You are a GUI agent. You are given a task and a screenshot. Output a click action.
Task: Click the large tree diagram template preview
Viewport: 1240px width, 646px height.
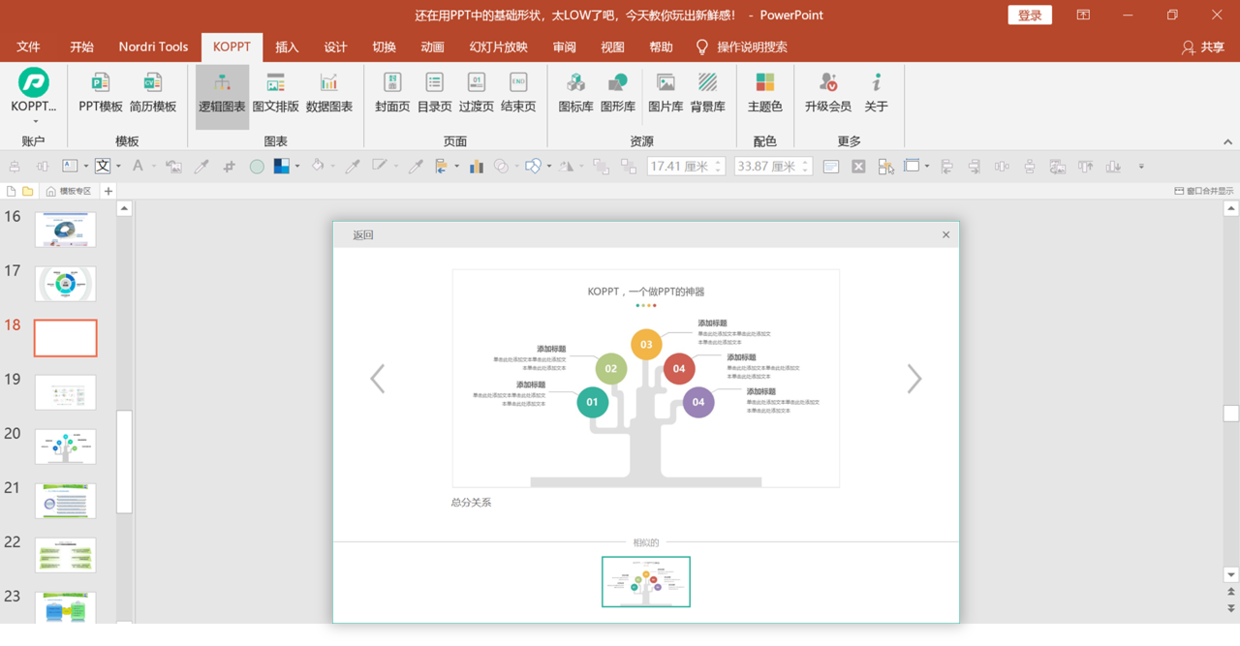pyautogui.click(x=646, y=378)
